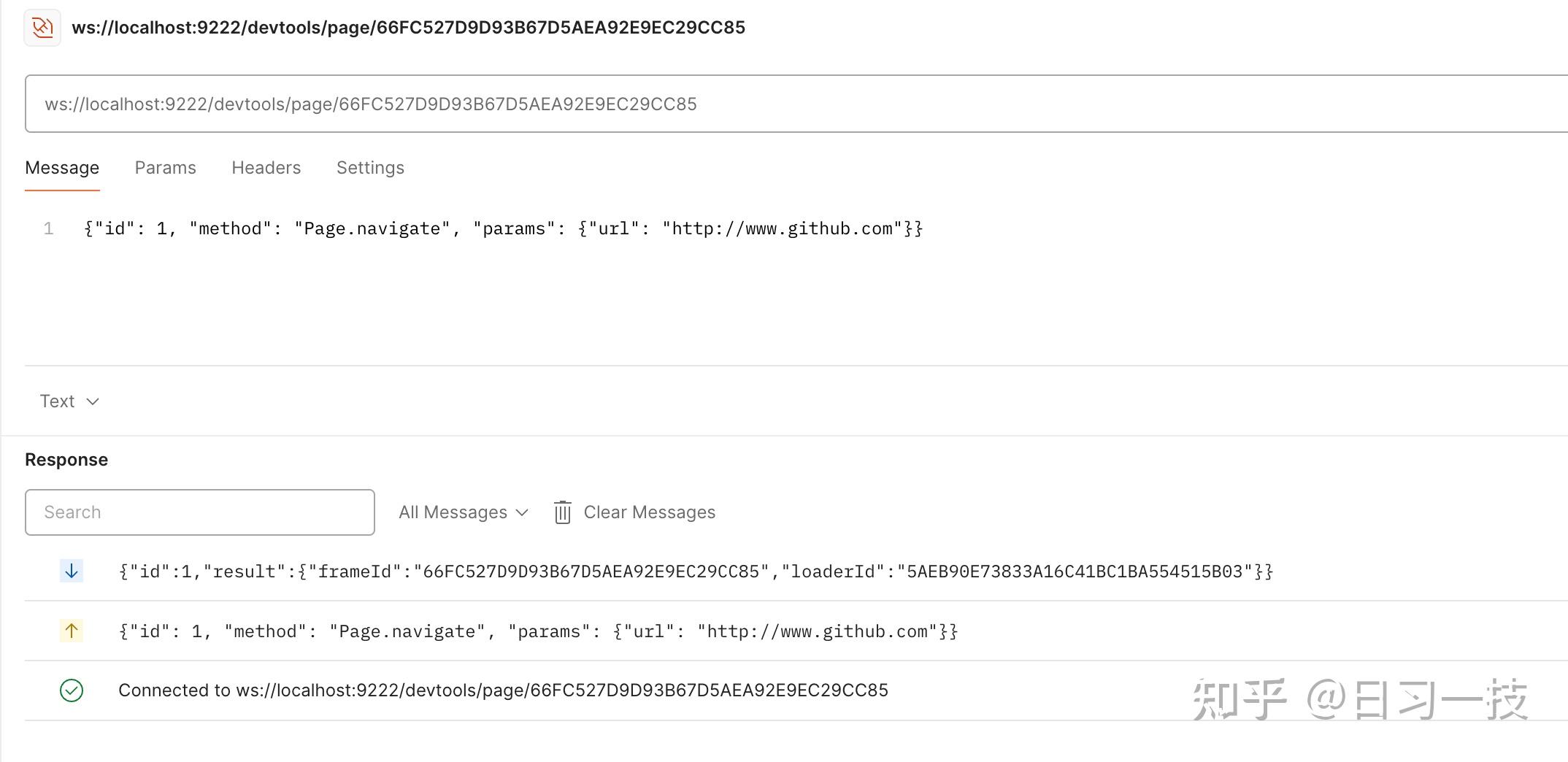Focus the response Search box
Image resolution: width=1568 pixels, height=762 pixels.
[x=200, y=512]
